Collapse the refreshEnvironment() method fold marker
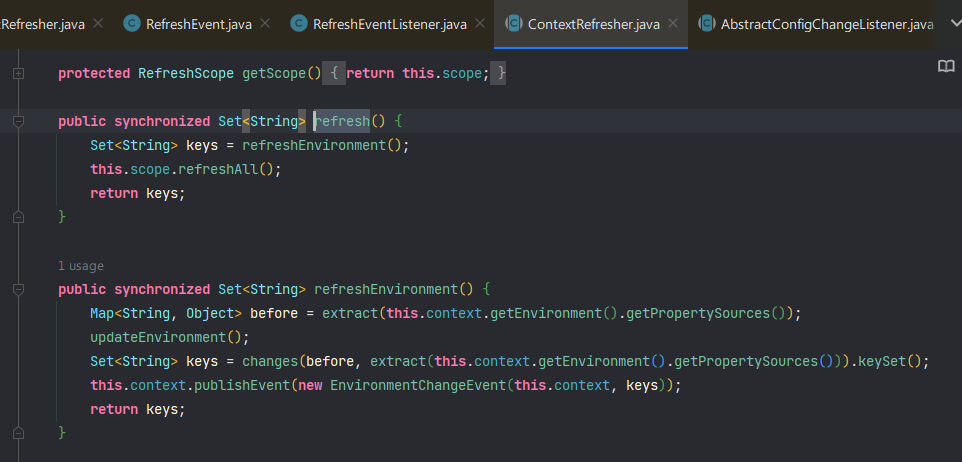This screenshot has height=462, width=962. [x=18, y=289]
